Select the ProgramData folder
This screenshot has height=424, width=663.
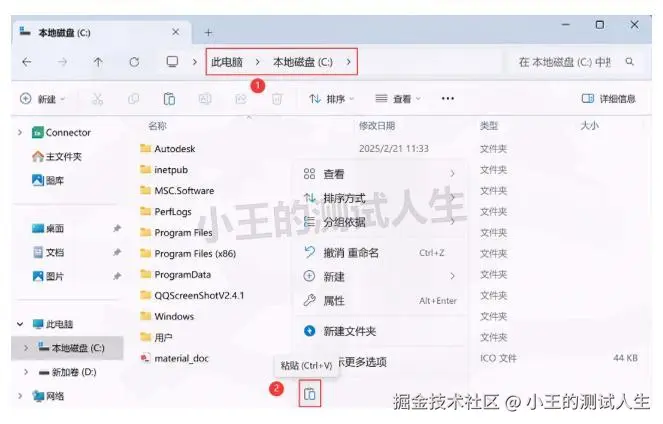175,275
